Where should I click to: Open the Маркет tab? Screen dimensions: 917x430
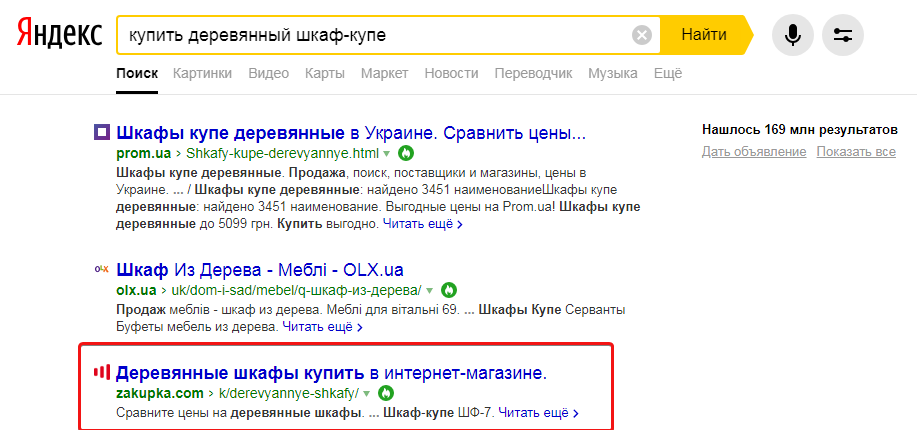pyautogui.click(x=384, y=74)
